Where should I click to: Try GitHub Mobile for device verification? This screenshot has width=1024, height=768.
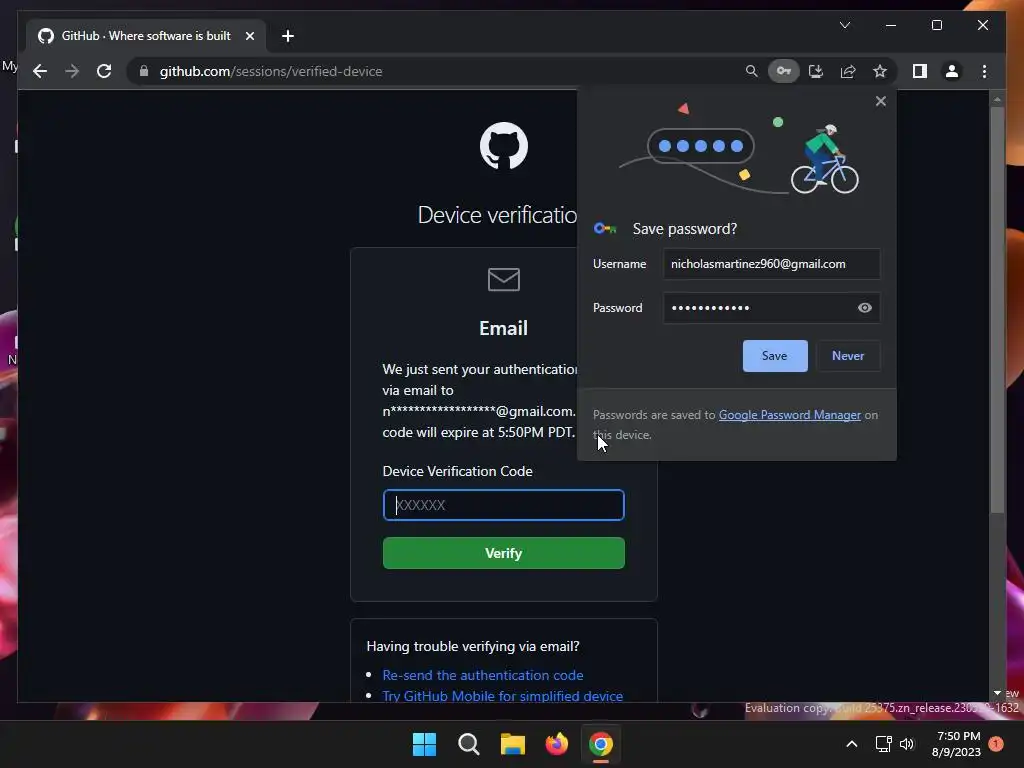[502, 696]
